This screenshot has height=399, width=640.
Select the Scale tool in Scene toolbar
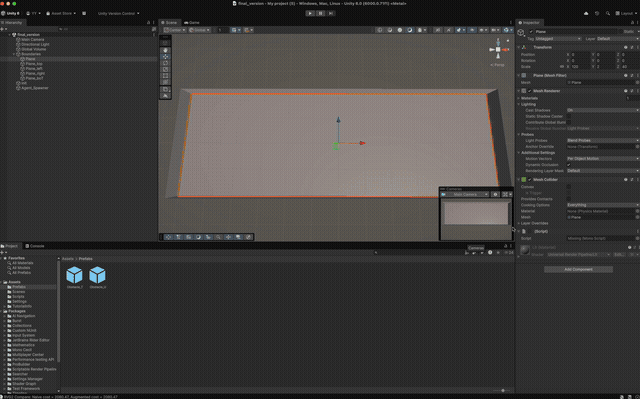coord(165,69)
